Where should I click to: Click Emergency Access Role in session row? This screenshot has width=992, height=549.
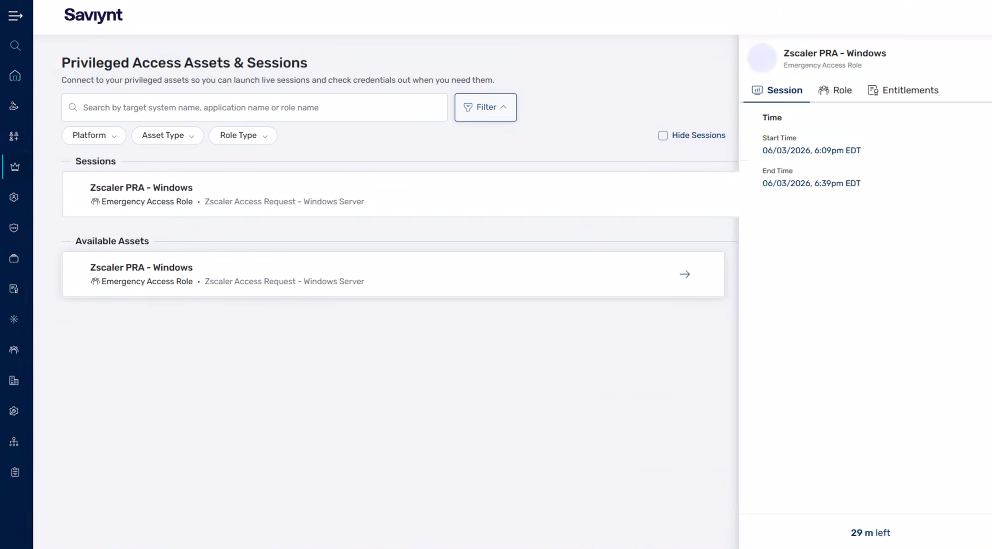click(147, 202)
